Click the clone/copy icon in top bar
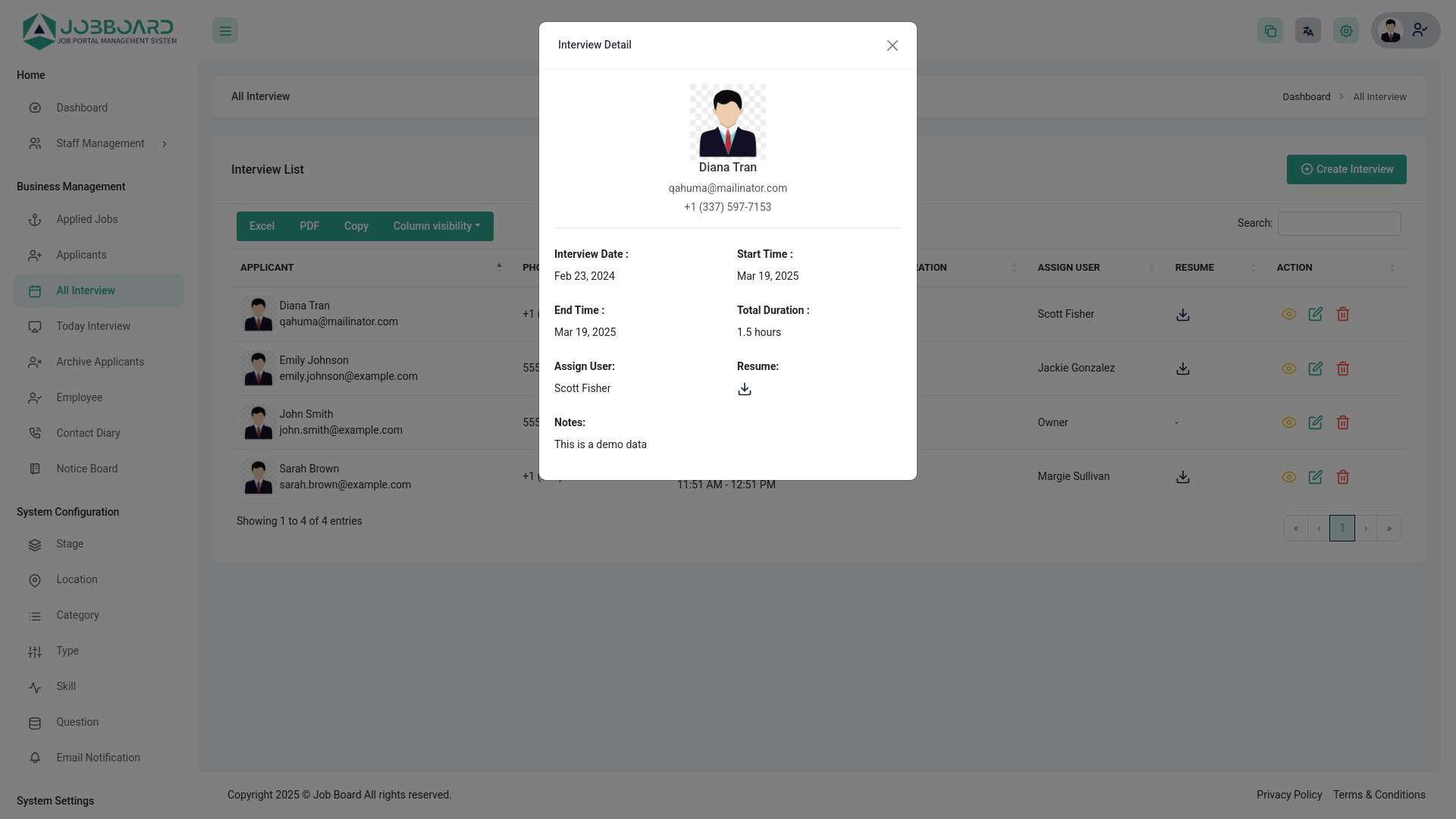Viewport: 1456px width, 819px height. pyautogui.click(x=1270, y=30)
